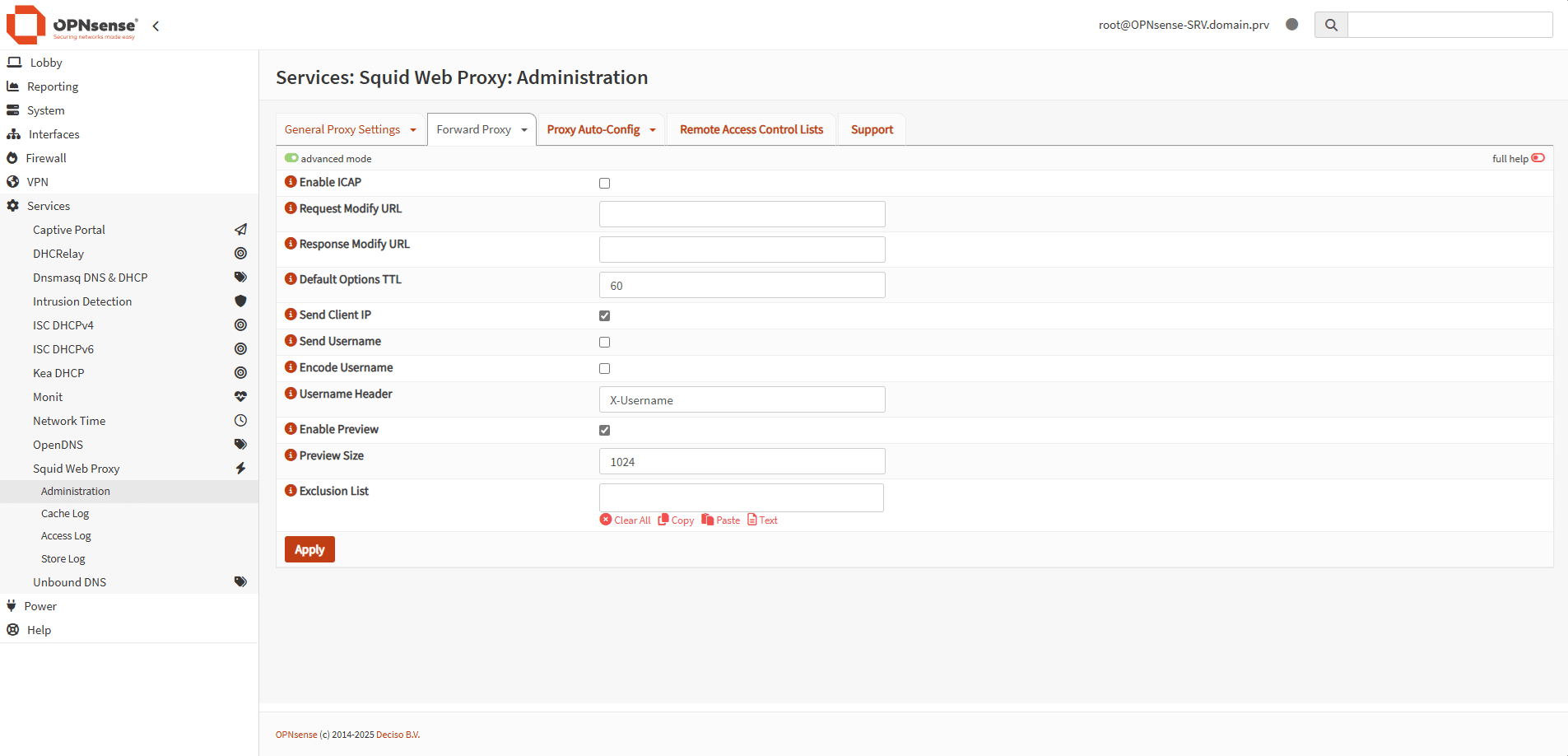Show help info icon for Exclusion List
The image size is (1568, 756).
click(291, 491)
